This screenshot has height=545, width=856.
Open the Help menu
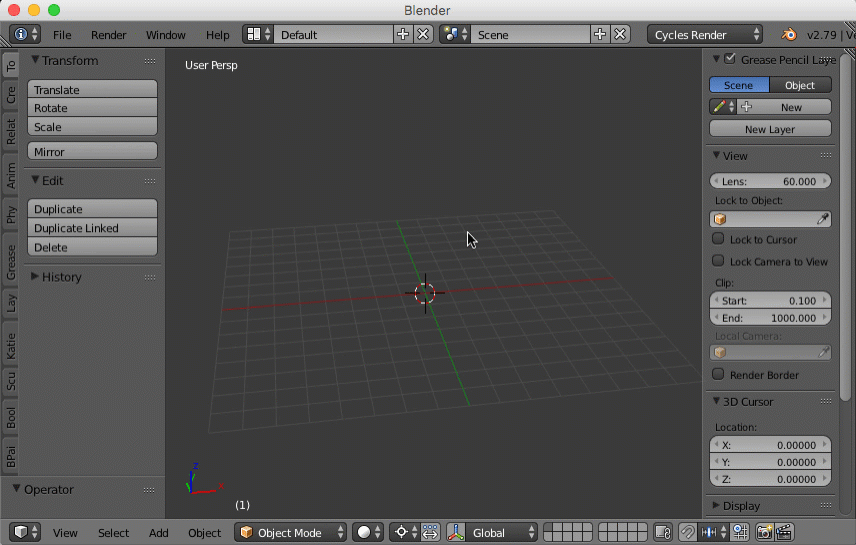(218, 35)
